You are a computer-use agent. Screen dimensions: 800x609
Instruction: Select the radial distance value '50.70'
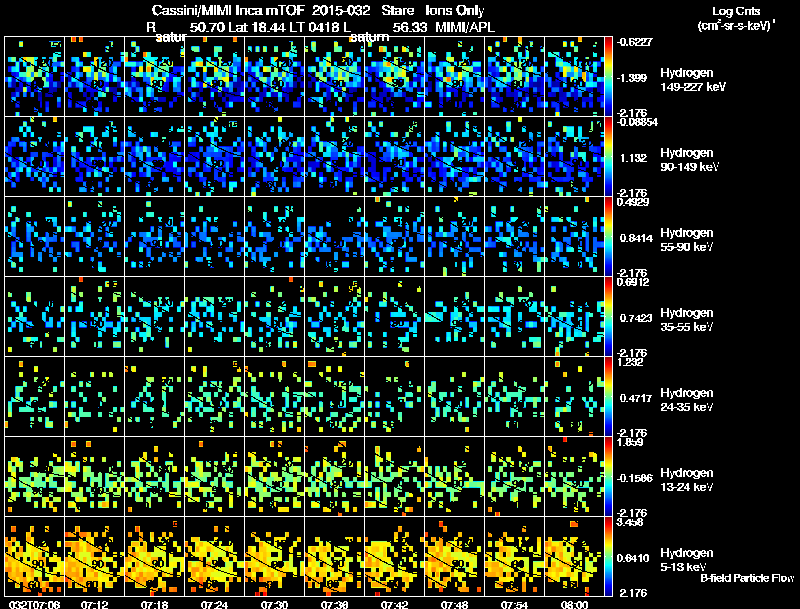tap(207, 27)
